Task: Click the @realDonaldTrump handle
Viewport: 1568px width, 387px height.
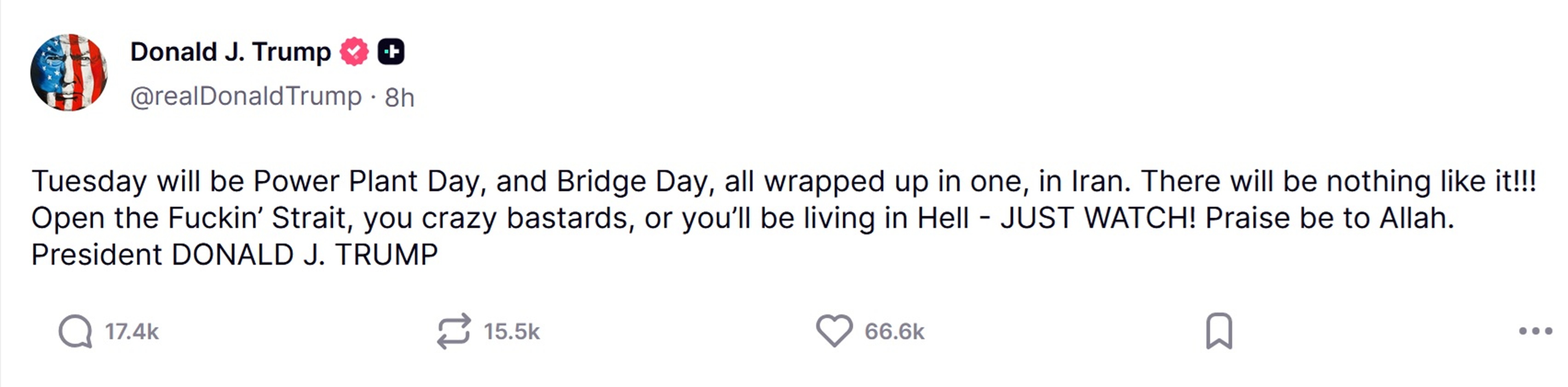Action: pyautogui.click(x=246, y=97)
